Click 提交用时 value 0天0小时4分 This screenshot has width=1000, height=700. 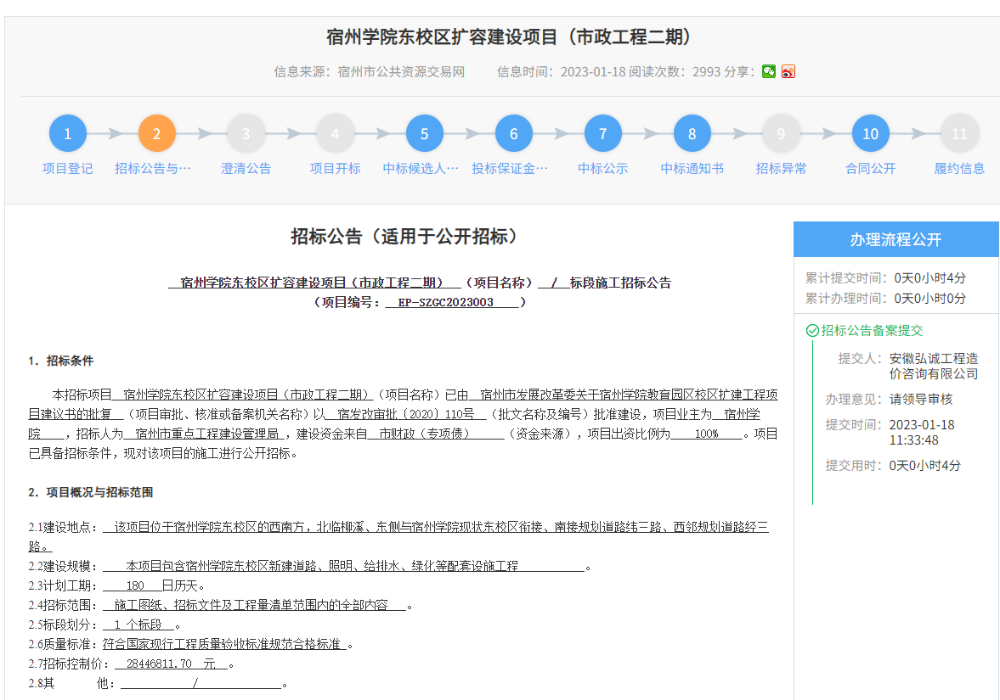coord(925,465)
